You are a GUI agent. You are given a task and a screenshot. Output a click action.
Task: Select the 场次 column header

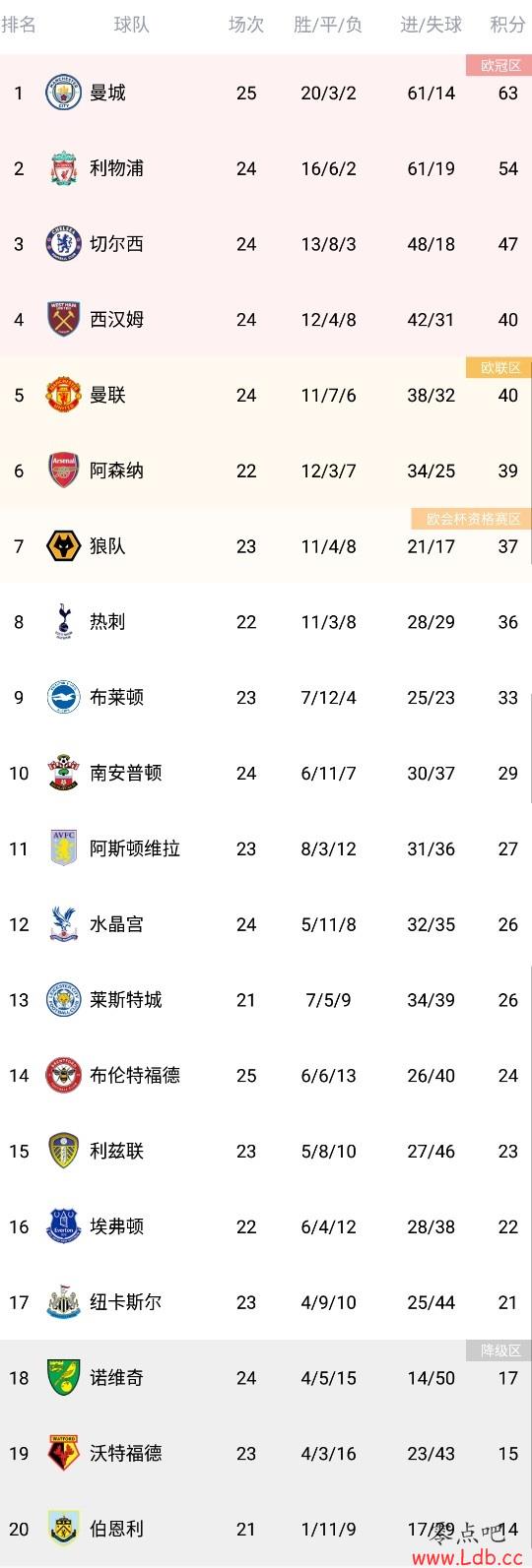tap(246, 25)
